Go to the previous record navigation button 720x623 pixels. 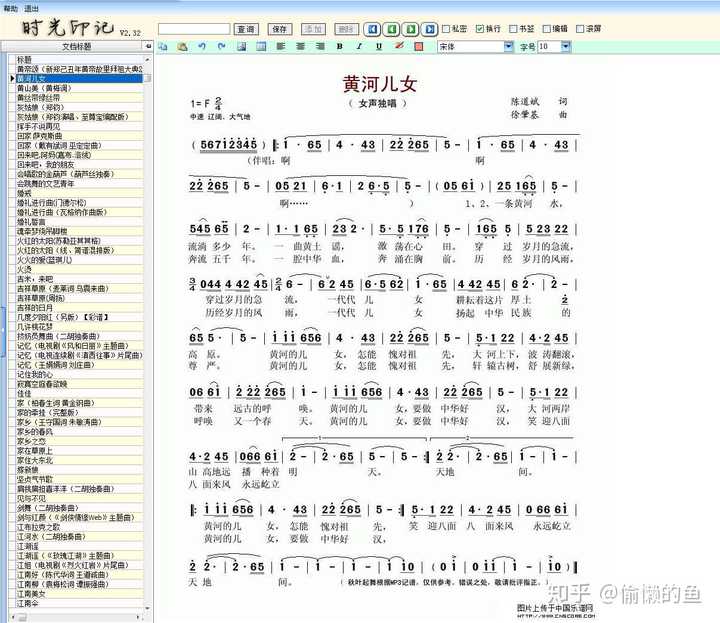click(x=392, y=29)
